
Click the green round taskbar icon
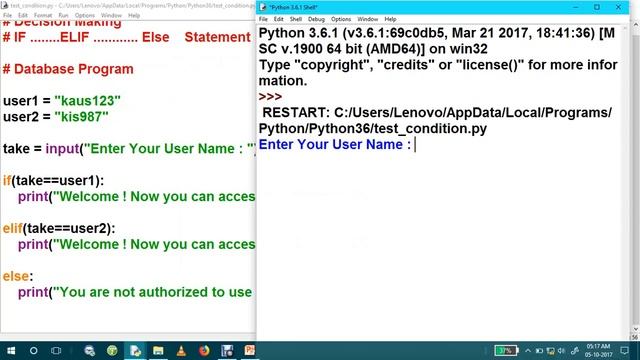click(x=112, y=351)
